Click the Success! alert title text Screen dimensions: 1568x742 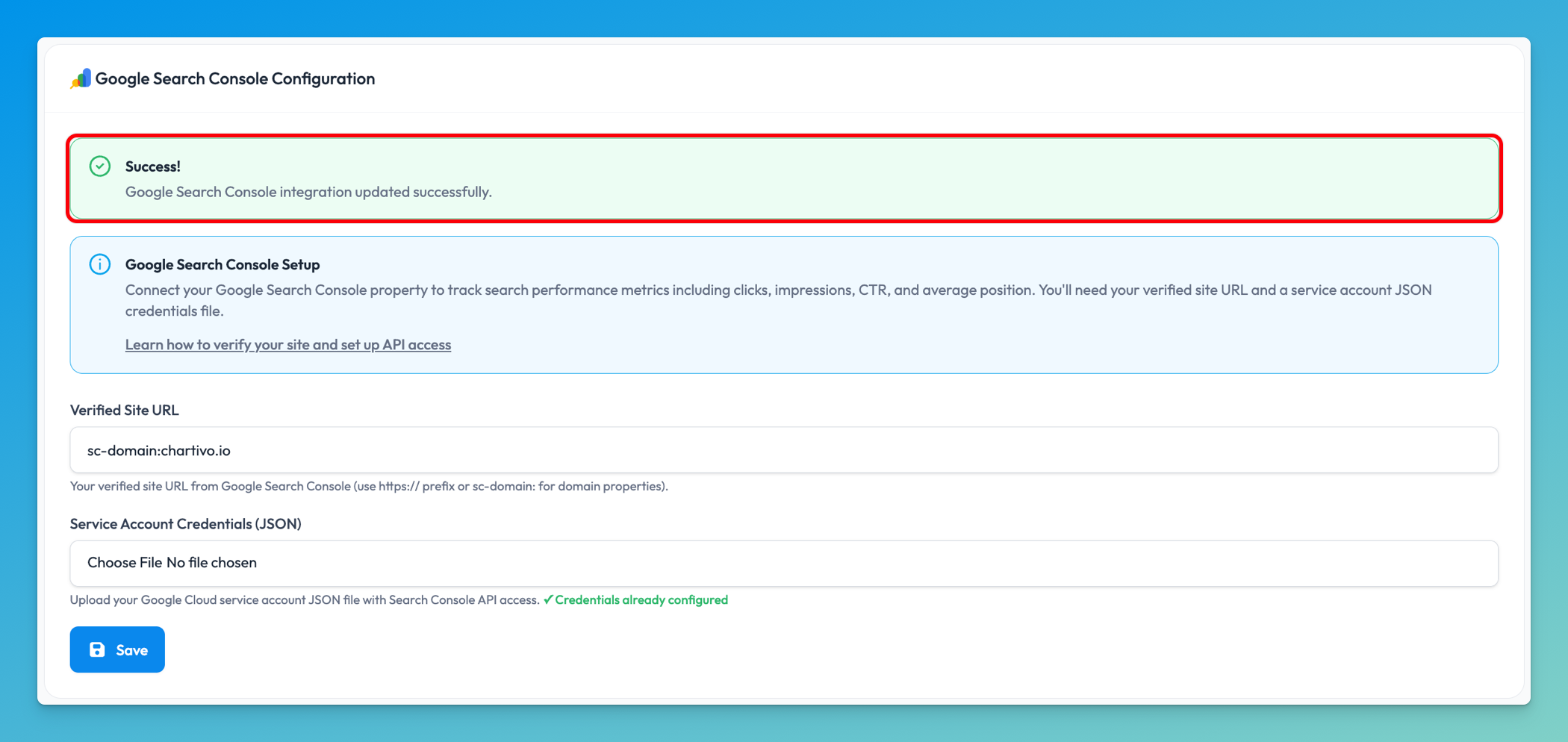point(153,166)
